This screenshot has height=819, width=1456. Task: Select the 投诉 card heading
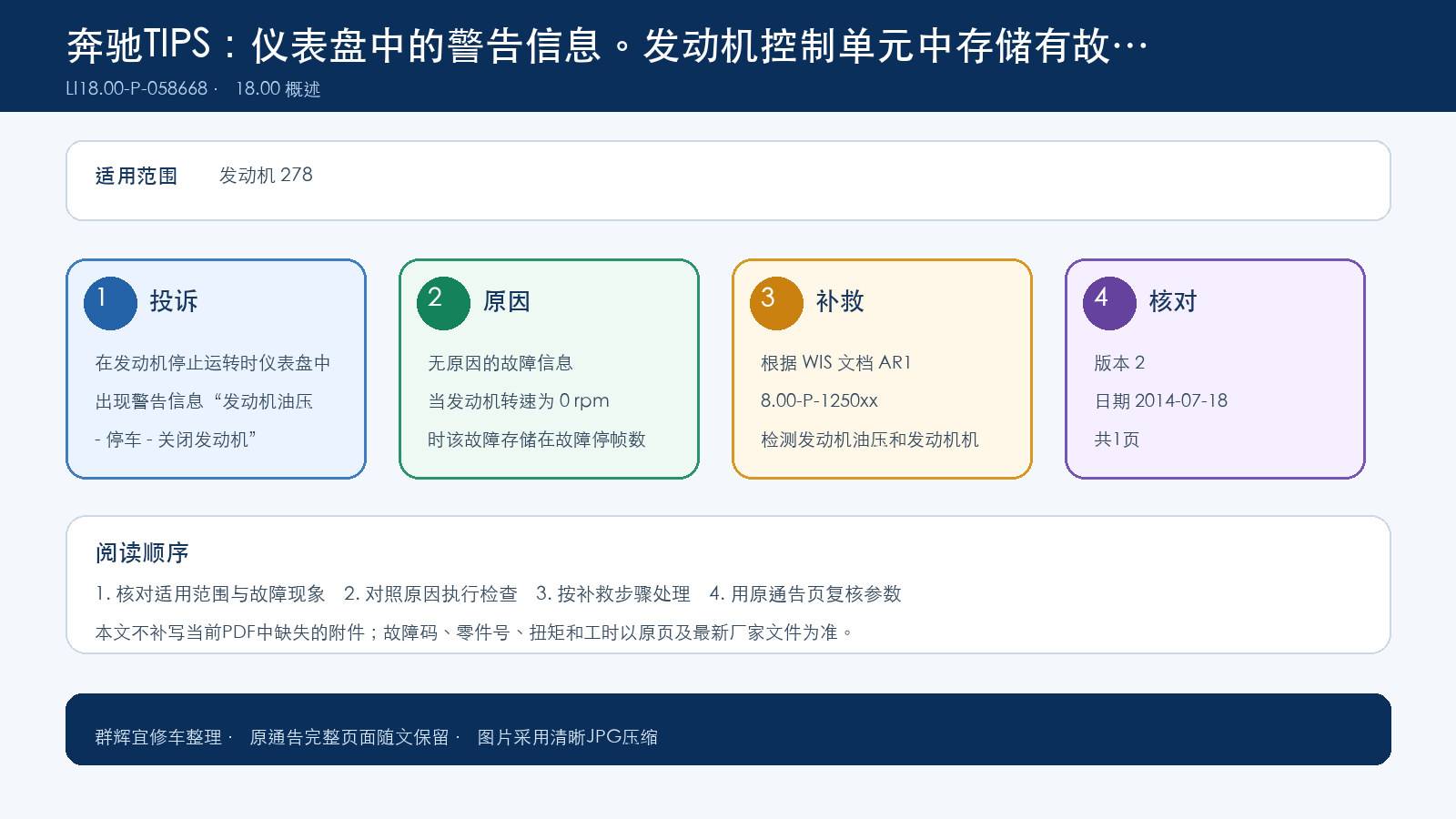pyautogui.click(x=174, y=301)
